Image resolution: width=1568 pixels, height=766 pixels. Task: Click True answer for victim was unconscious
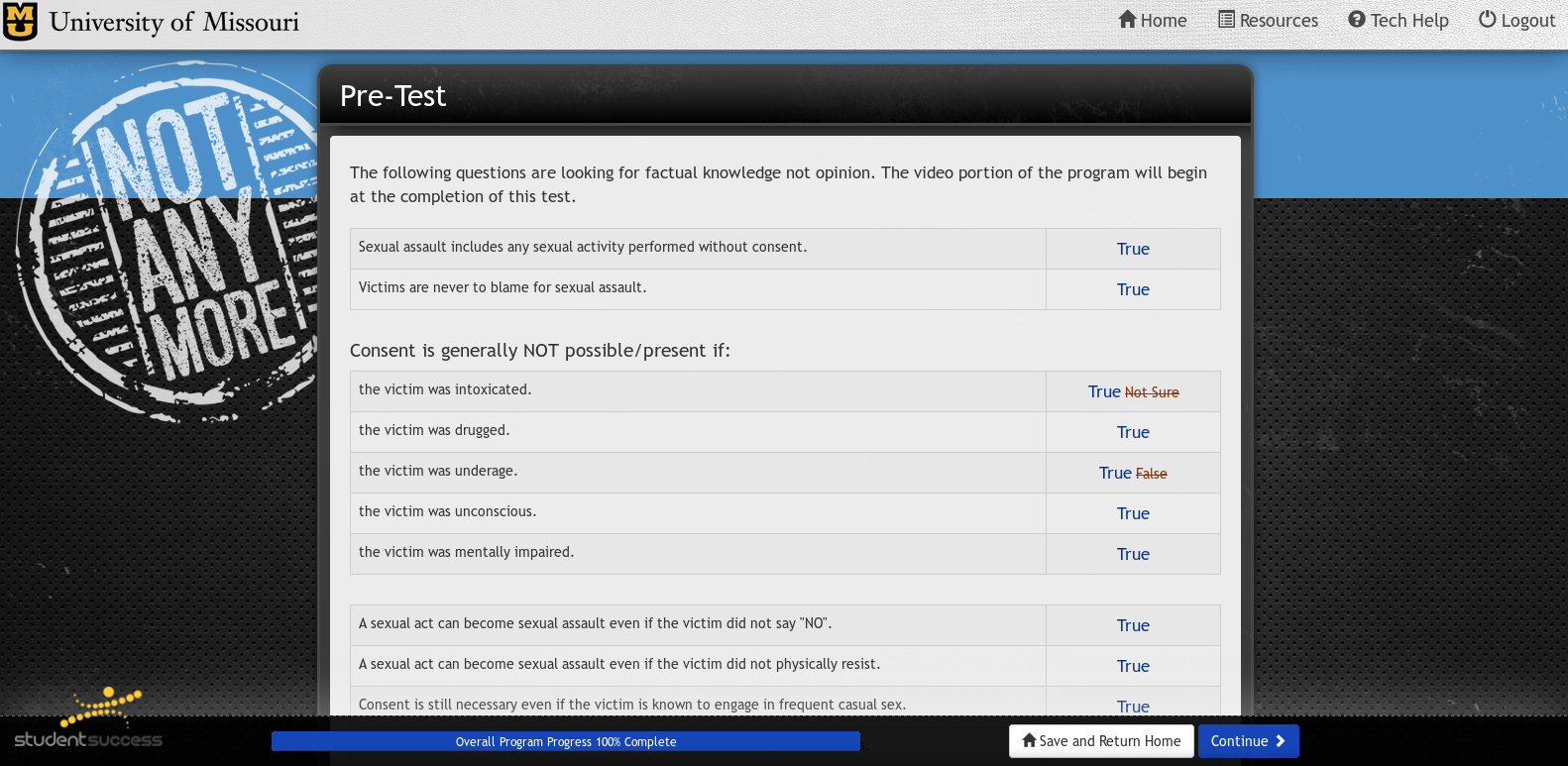(1133, 514)
